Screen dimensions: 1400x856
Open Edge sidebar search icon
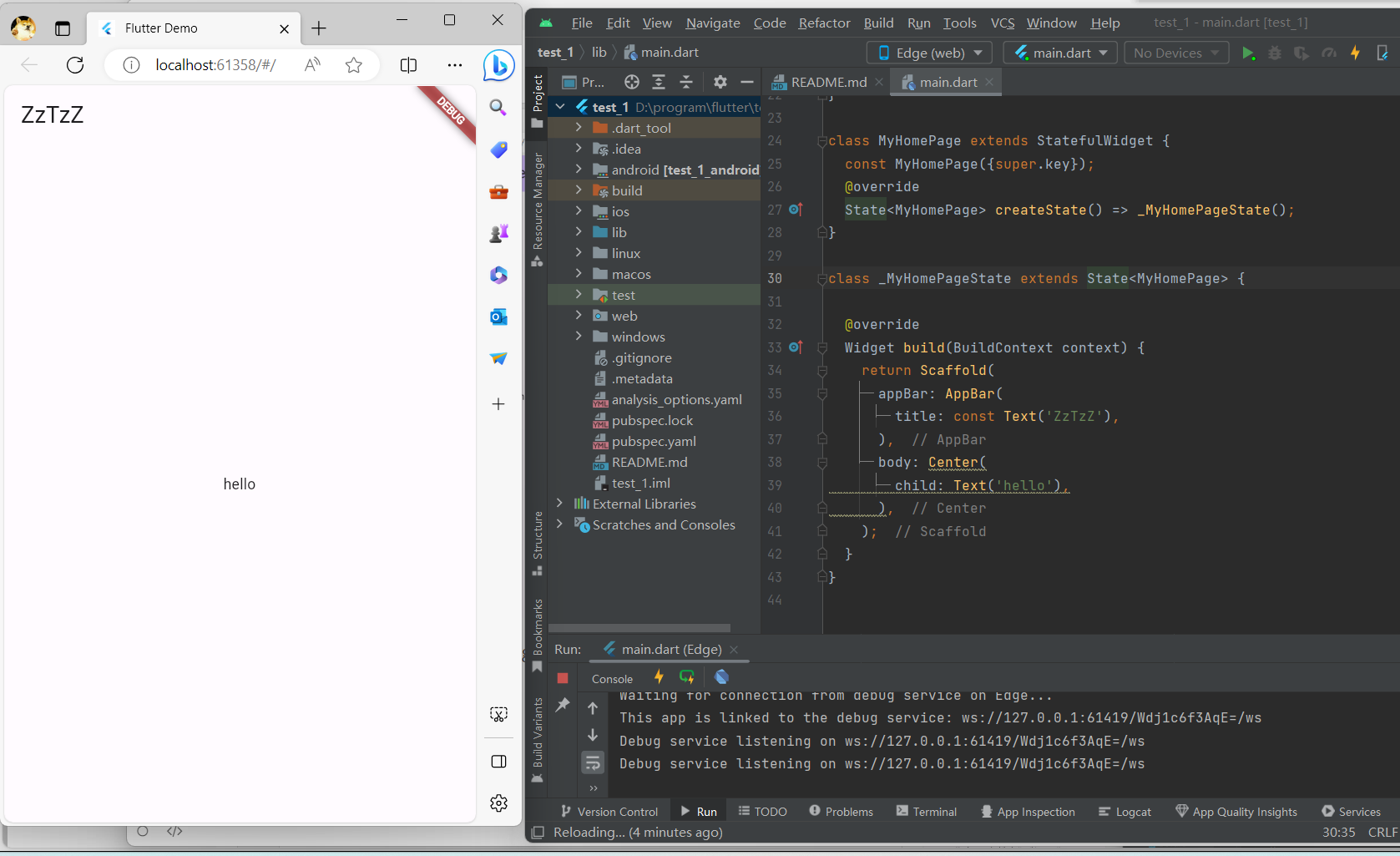[498, 107]
